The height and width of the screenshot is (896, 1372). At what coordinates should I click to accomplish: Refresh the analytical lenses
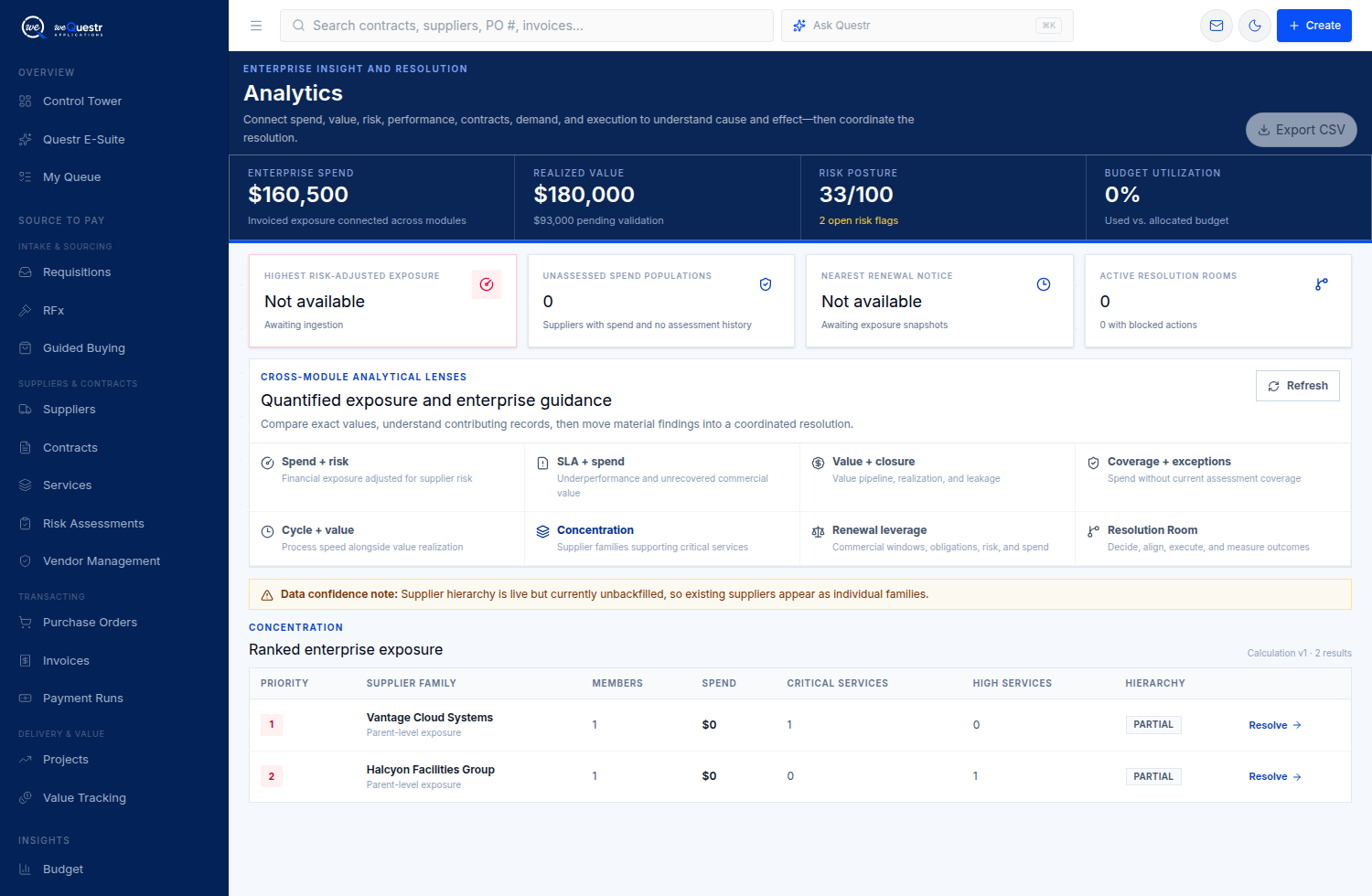pos(1297,386)
